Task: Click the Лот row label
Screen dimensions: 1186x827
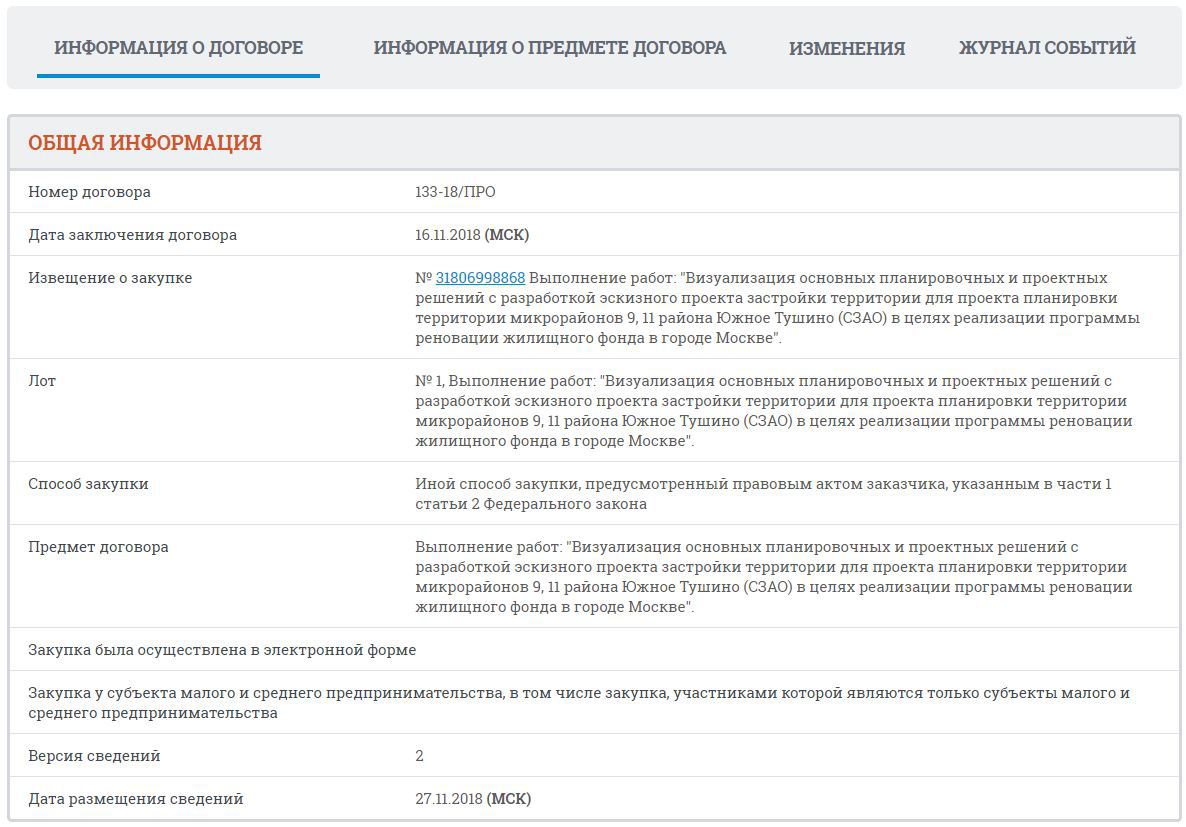Action: 42,381
